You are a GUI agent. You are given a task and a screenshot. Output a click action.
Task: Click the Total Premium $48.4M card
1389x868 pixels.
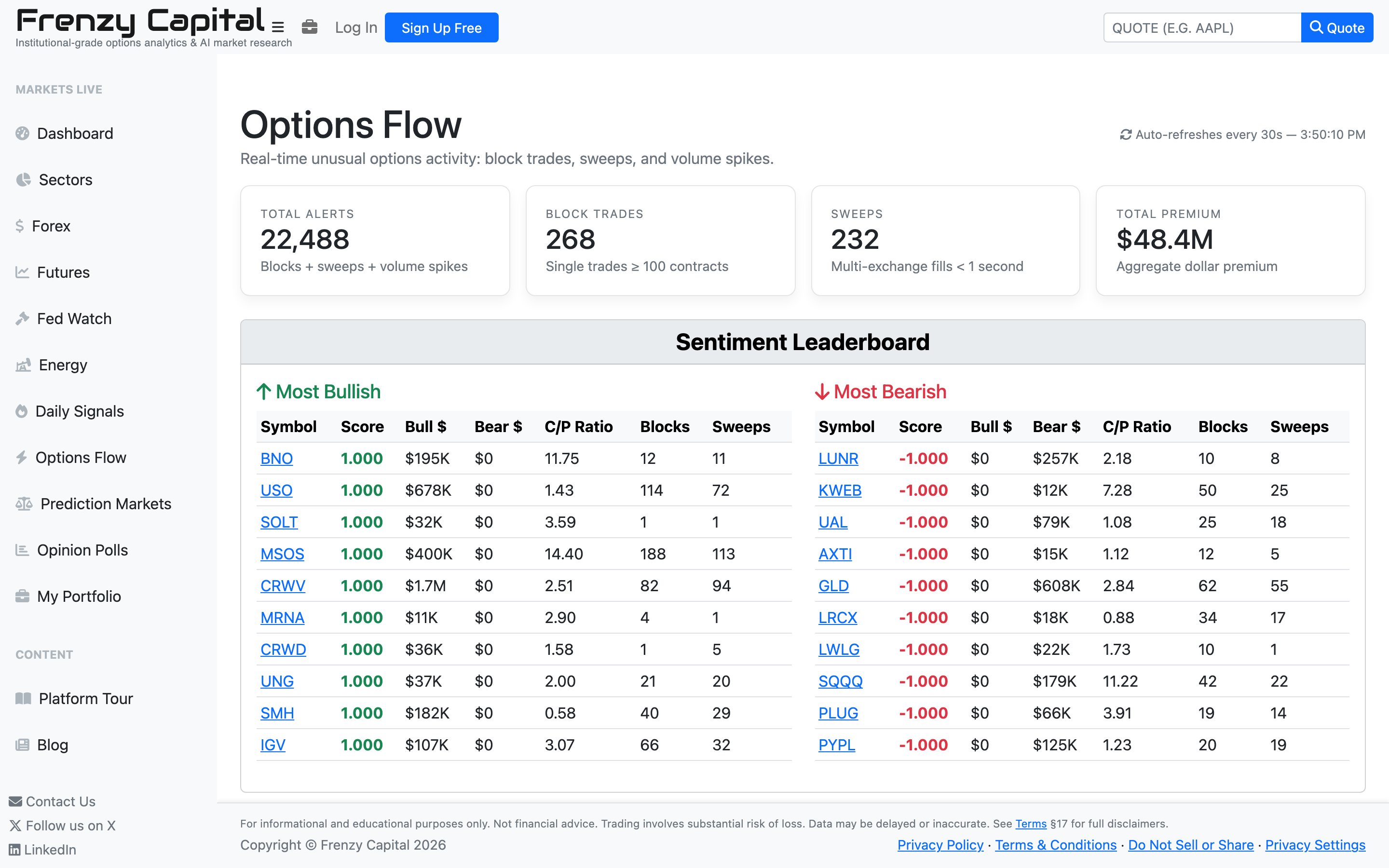tap(1230, 241)
